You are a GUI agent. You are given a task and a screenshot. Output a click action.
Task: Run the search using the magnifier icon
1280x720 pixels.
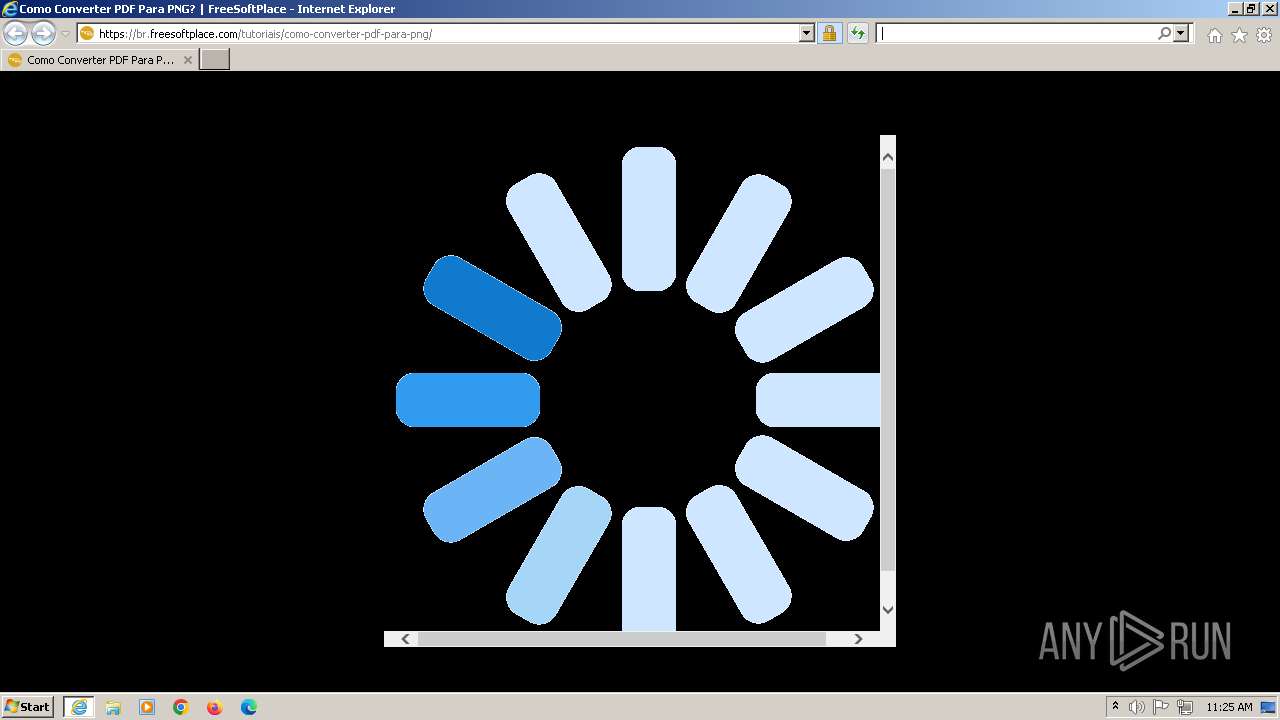coord(1164,33)
